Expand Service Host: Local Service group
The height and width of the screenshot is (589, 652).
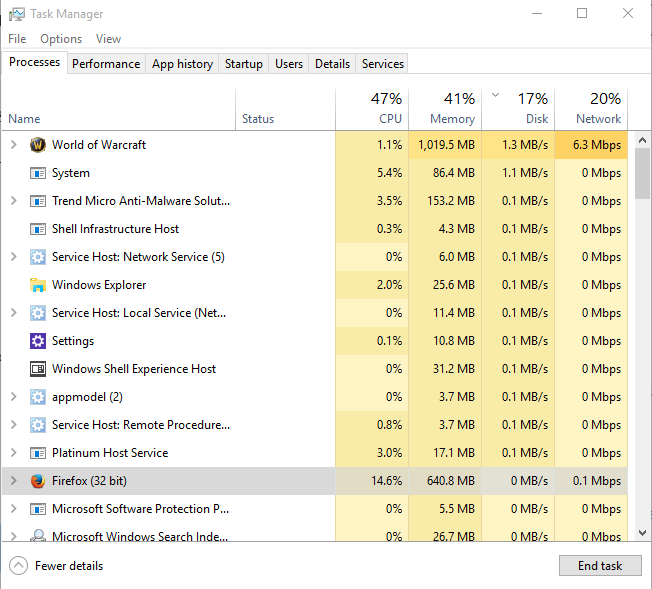click(x=14, y=313)
